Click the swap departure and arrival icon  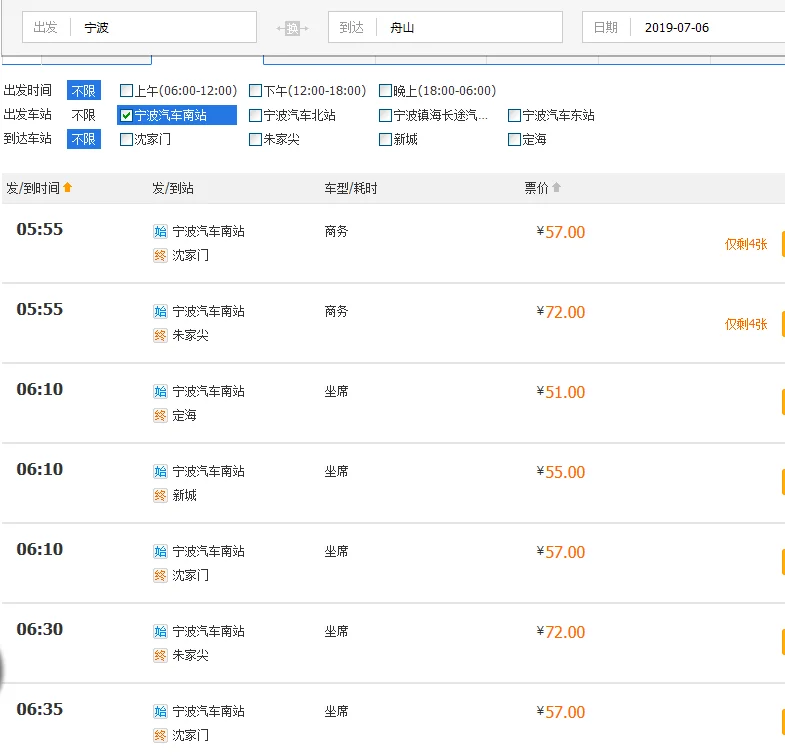coord(292,28)
